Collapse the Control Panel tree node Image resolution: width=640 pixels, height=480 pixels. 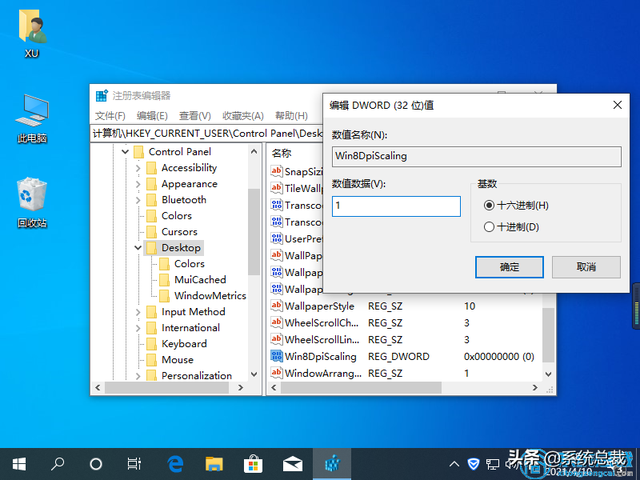click(x=125, y=152)
